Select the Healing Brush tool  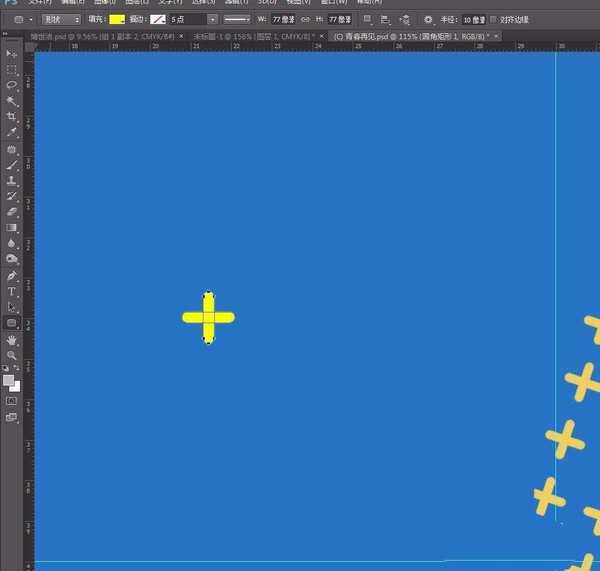(11, 149)
